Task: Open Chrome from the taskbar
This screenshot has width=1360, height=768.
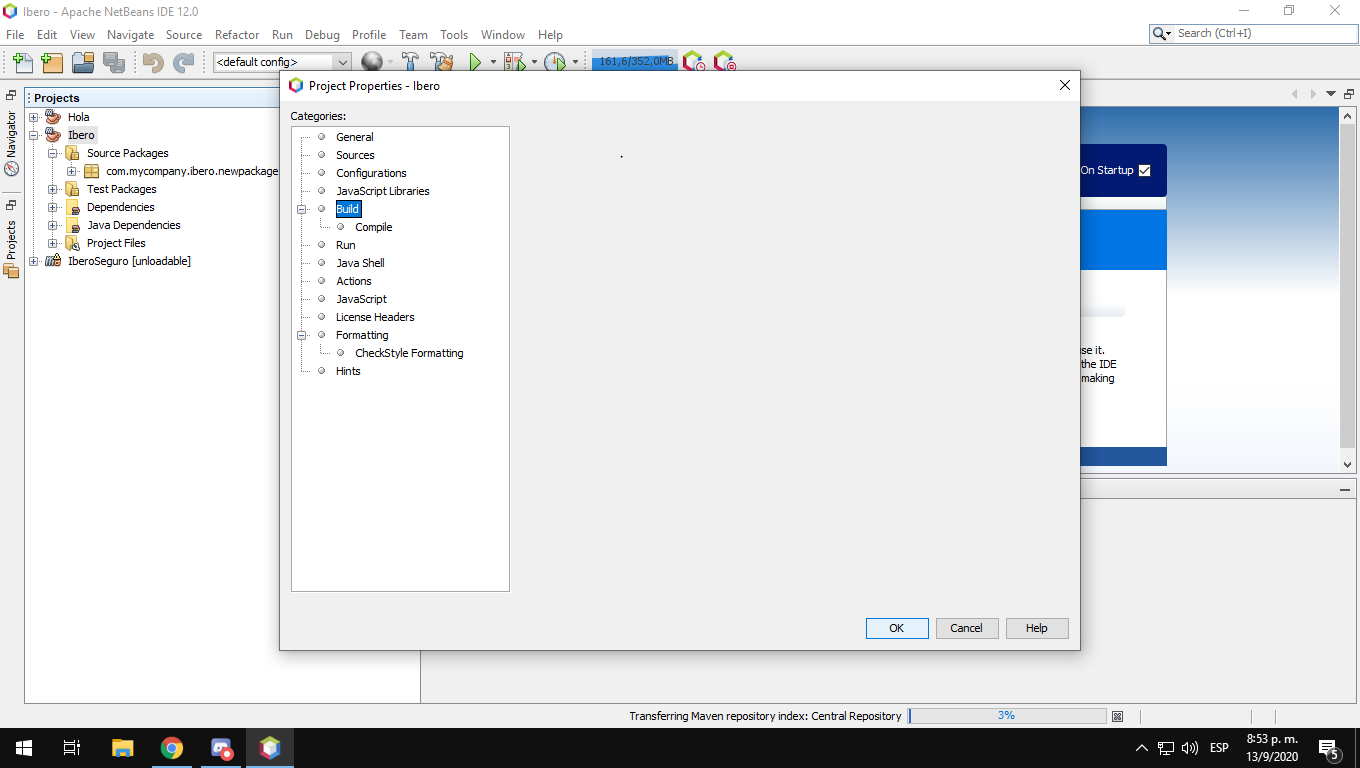Action: [x=172, y=748]
